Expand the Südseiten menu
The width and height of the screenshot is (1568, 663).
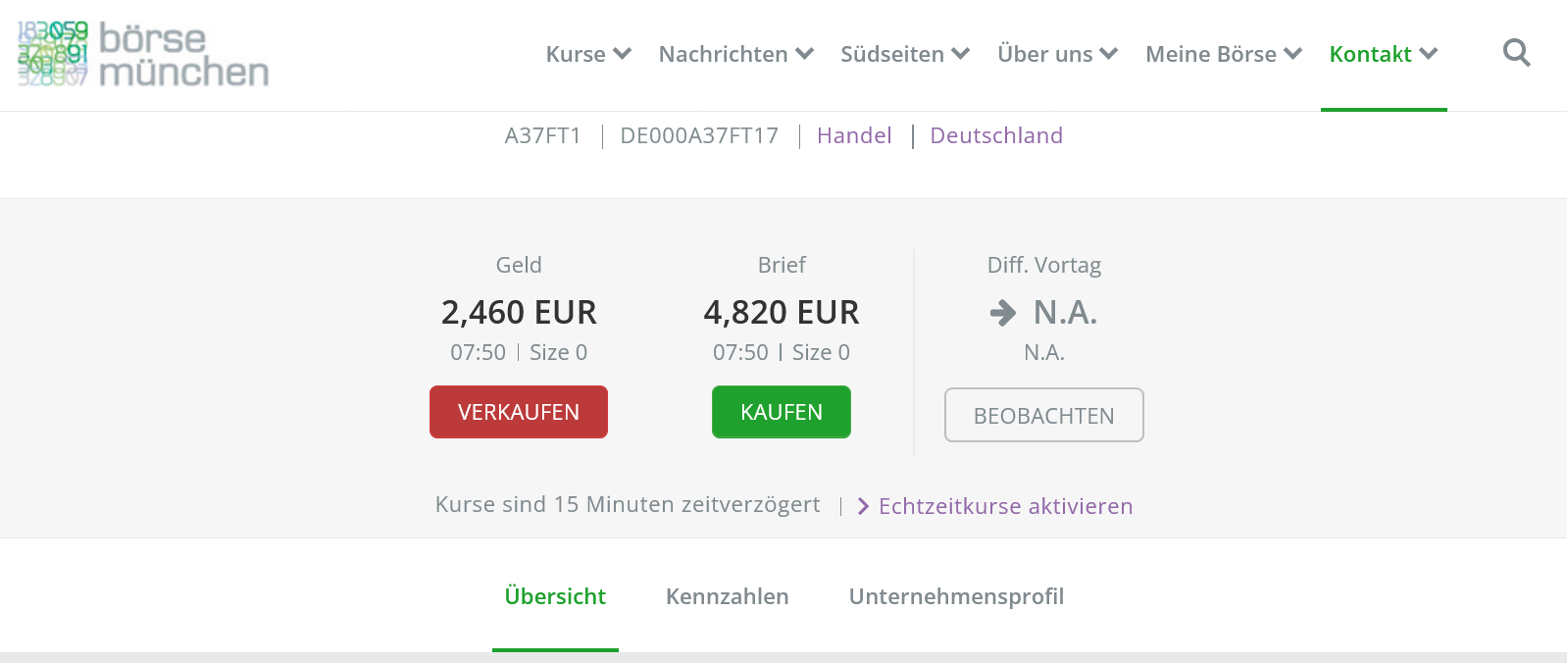(x=904, y=54)
